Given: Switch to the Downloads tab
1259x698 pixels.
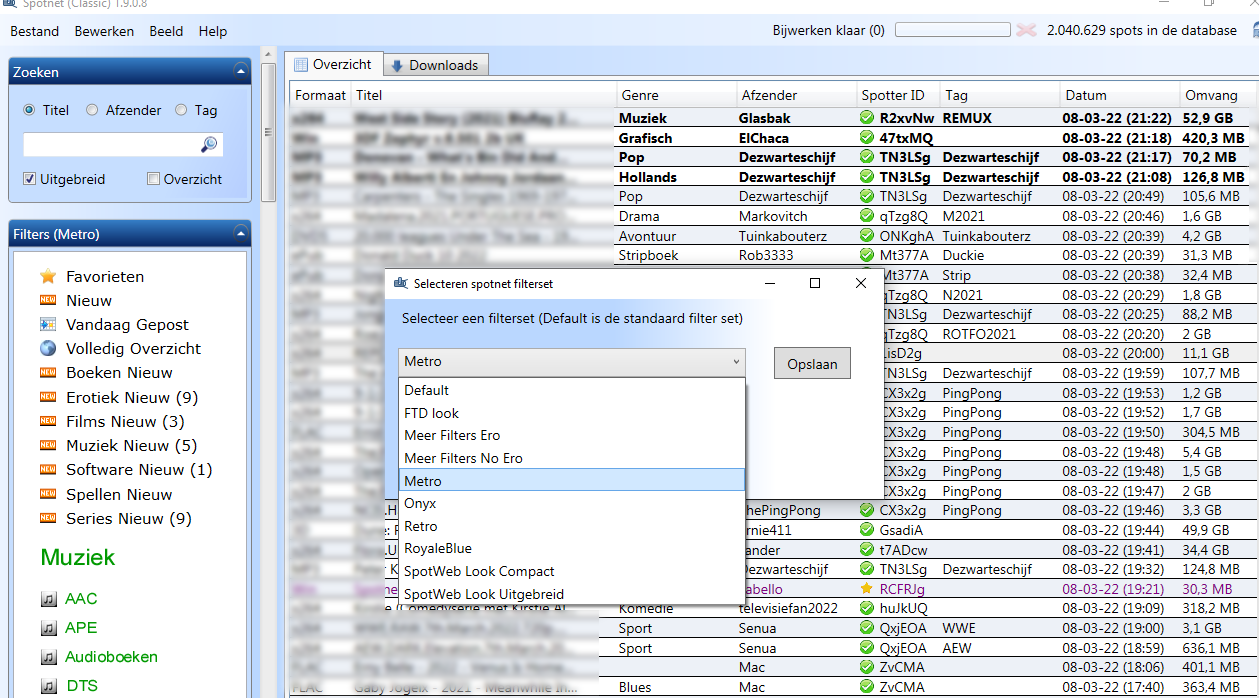Looking at the screenshot, I should tap(434, 66).
